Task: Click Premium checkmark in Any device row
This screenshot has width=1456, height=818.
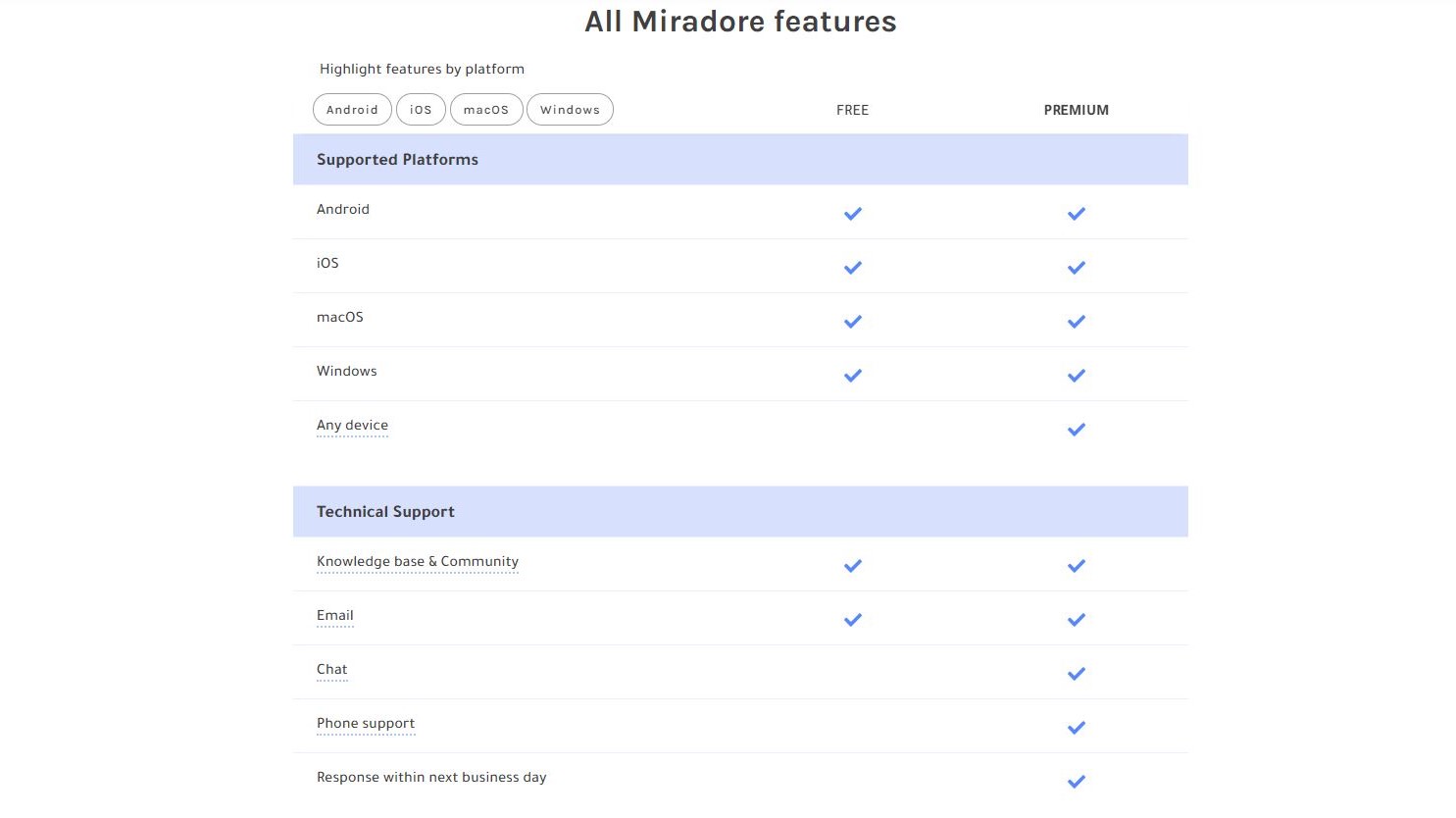Action: pyautogui.click(x=1077, y=429)
